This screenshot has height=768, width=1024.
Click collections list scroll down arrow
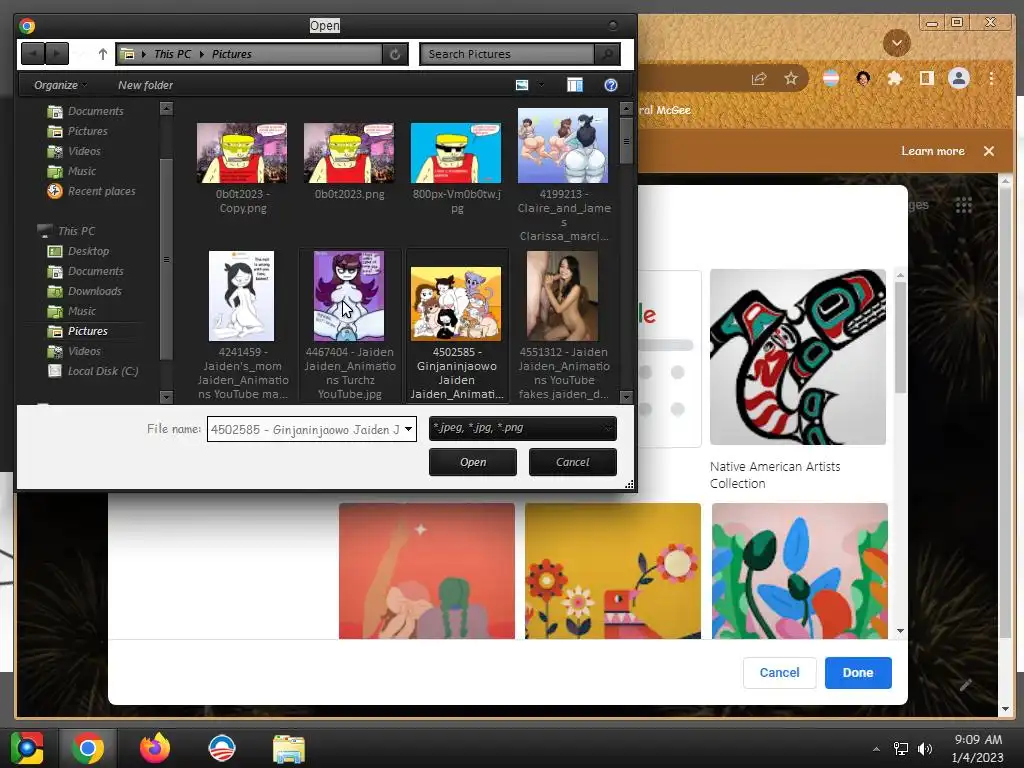(x=901, y=631)
